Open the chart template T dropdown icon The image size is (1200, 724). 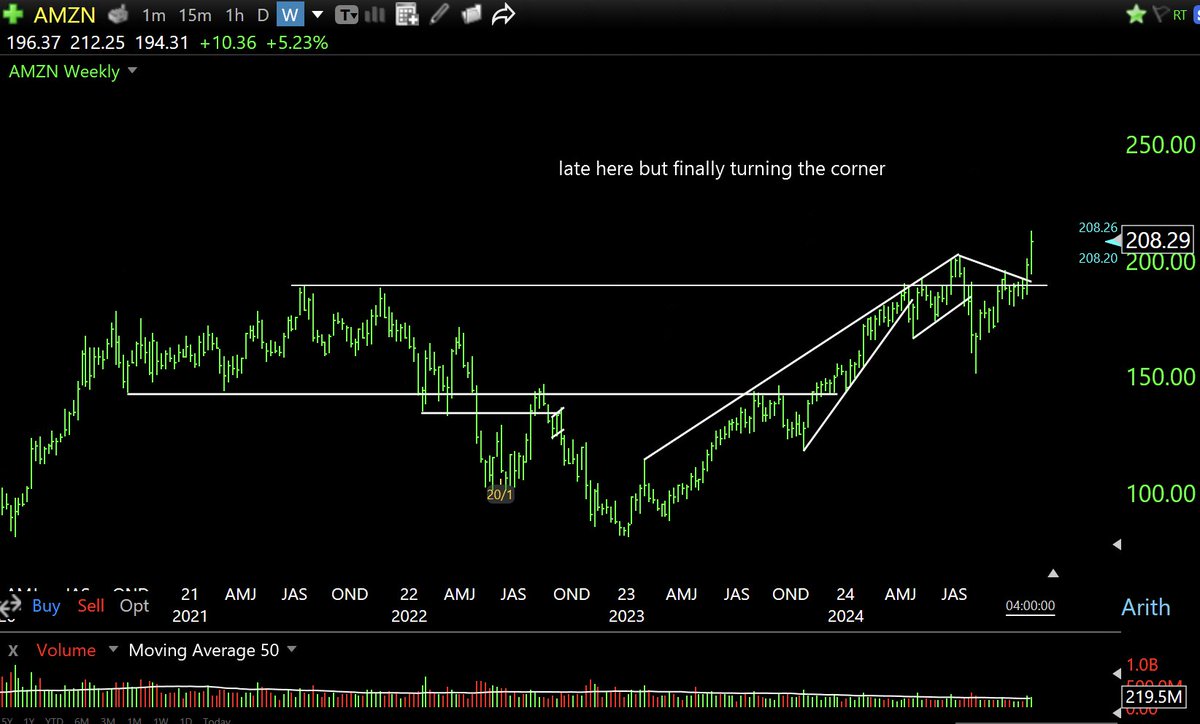tap(347, 15)
